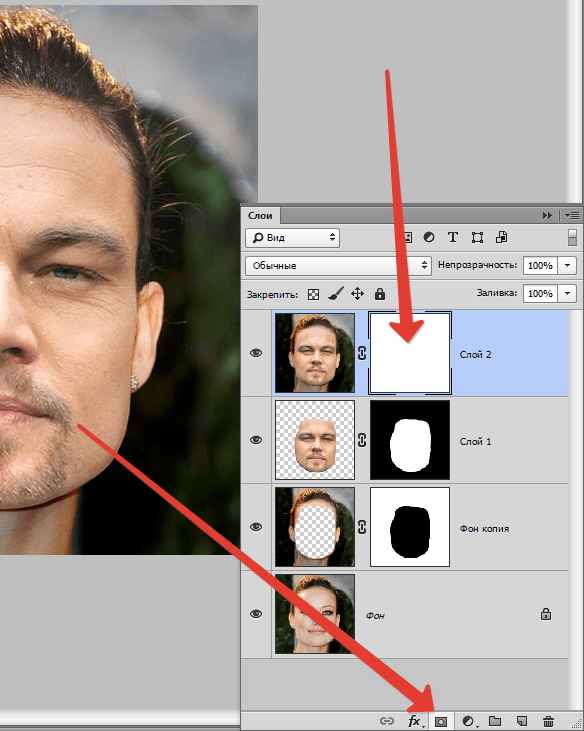Create a new group folder icon
The image size is (584, 731).
coord(495,721)
